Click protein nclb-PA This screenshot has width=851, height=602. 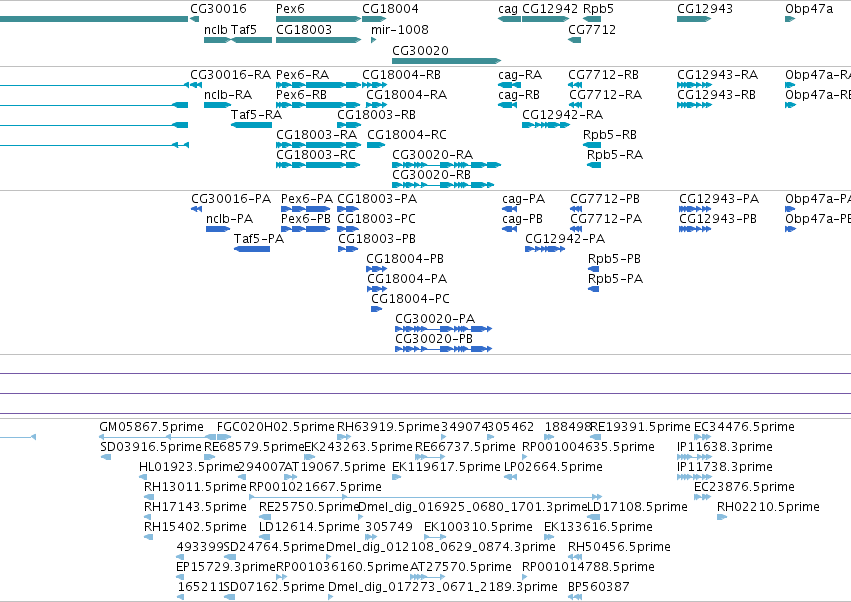pyautogui.click(x=230, y=219)
